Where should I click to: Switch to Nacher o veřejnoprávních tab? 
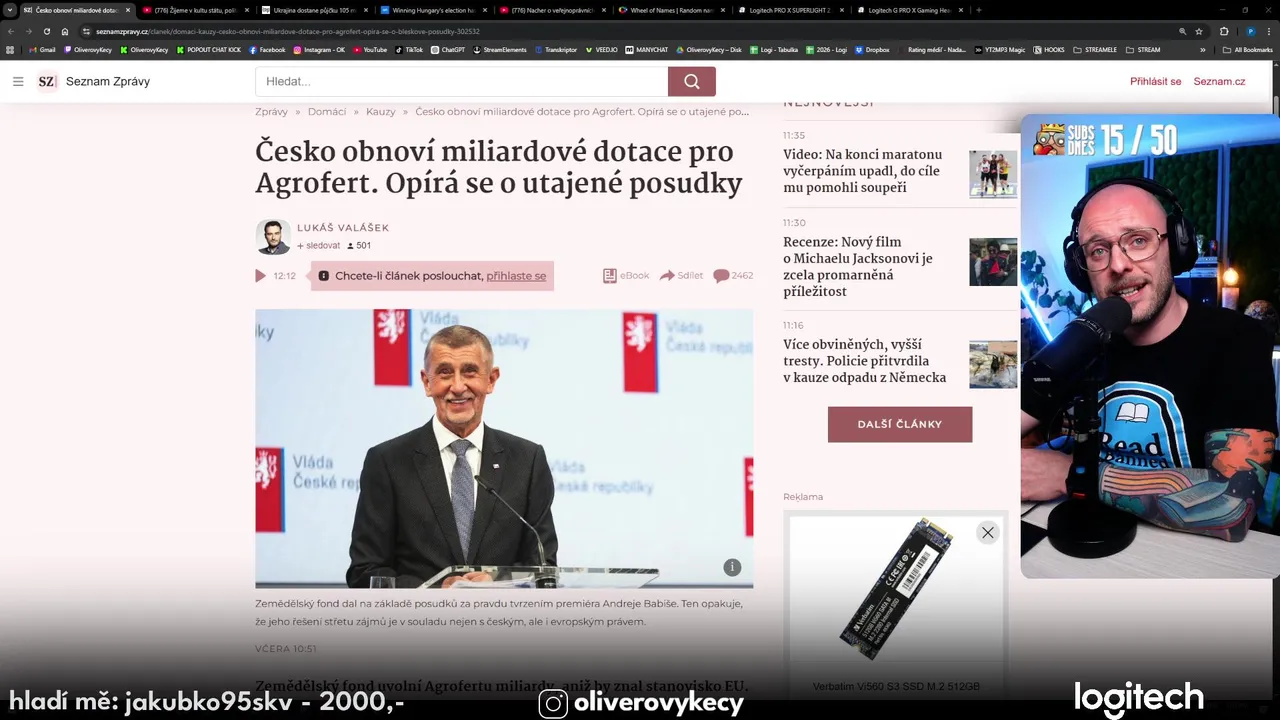click(x=552, y=10)
